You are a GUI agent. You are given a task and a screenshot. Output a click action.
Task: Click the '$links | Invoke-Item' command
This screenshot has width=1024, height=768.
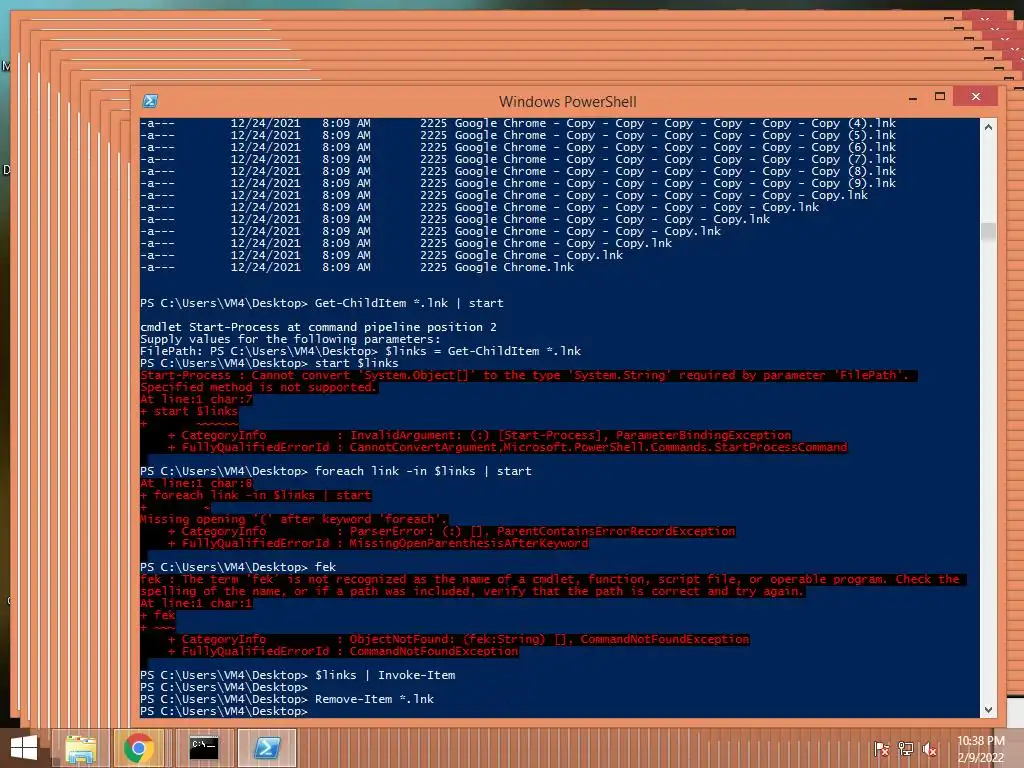(x=385, y=675)
